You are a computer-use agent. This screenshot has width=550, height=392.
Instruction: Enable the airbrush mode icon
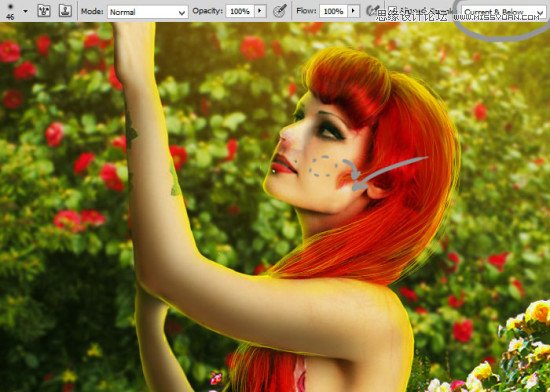coord(373,11)
